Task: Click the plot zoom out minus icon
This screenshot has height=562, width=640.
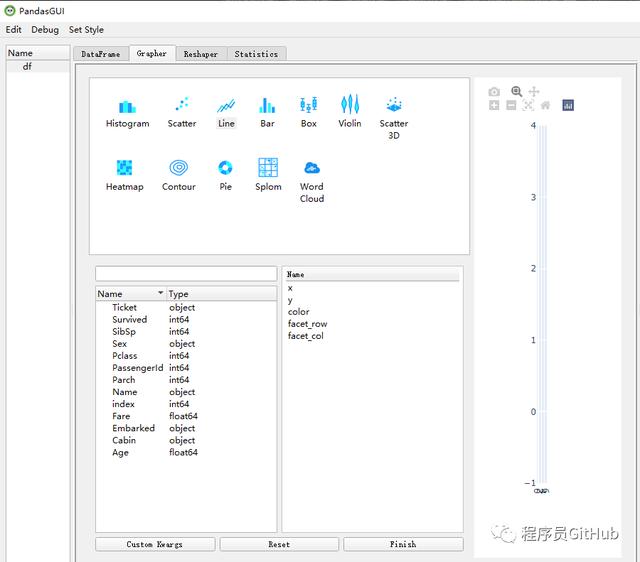Action: pyautogui.click(x=511, y=106)
